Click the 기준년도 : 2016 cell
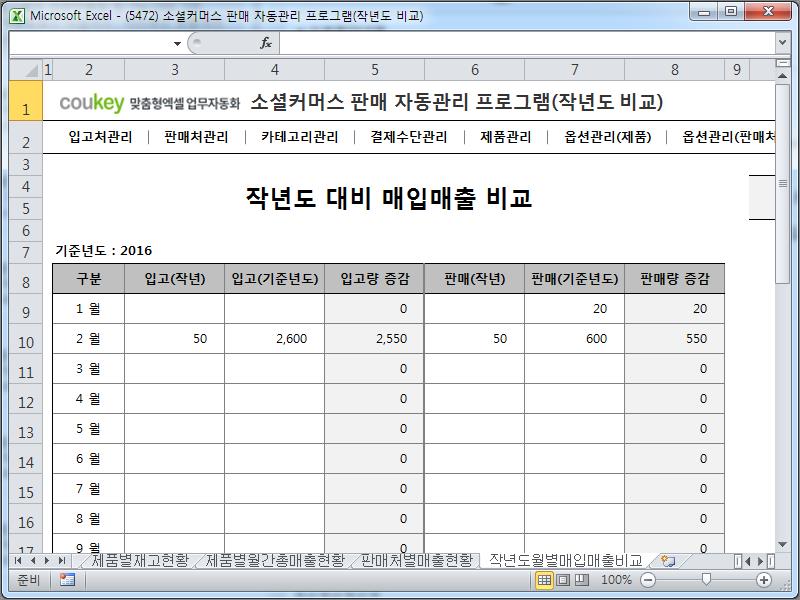 click(x=104, y=251)
